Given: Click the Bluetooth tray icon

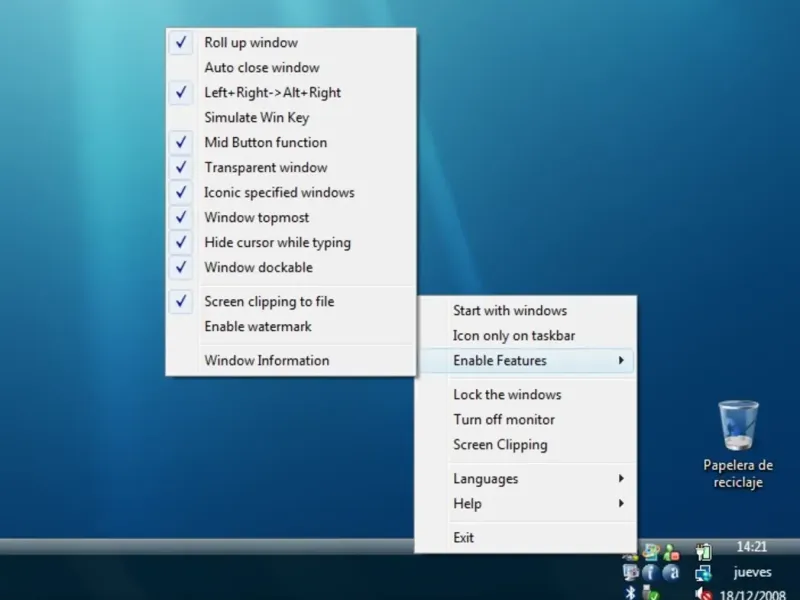Looking at the screenshot, I should click(x=631, y=593).
